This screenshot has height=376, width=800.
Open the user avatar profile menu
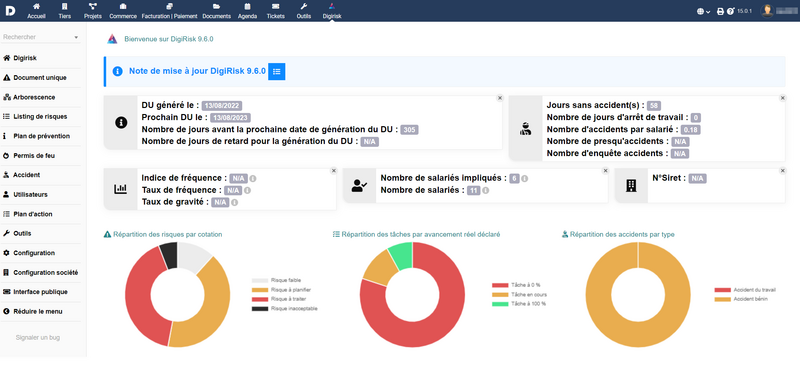coord(767,11)
